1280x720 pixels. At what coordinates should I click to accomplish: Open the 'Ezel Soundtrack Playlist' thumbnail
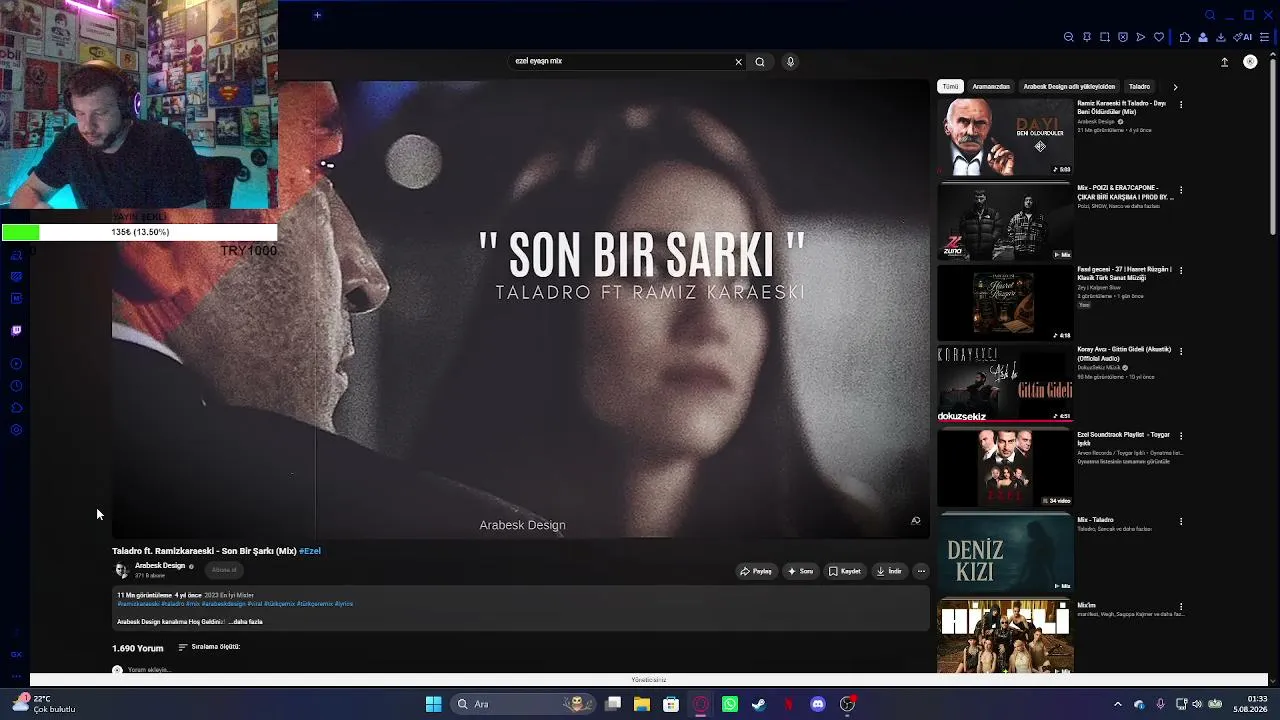point(1005,468)
